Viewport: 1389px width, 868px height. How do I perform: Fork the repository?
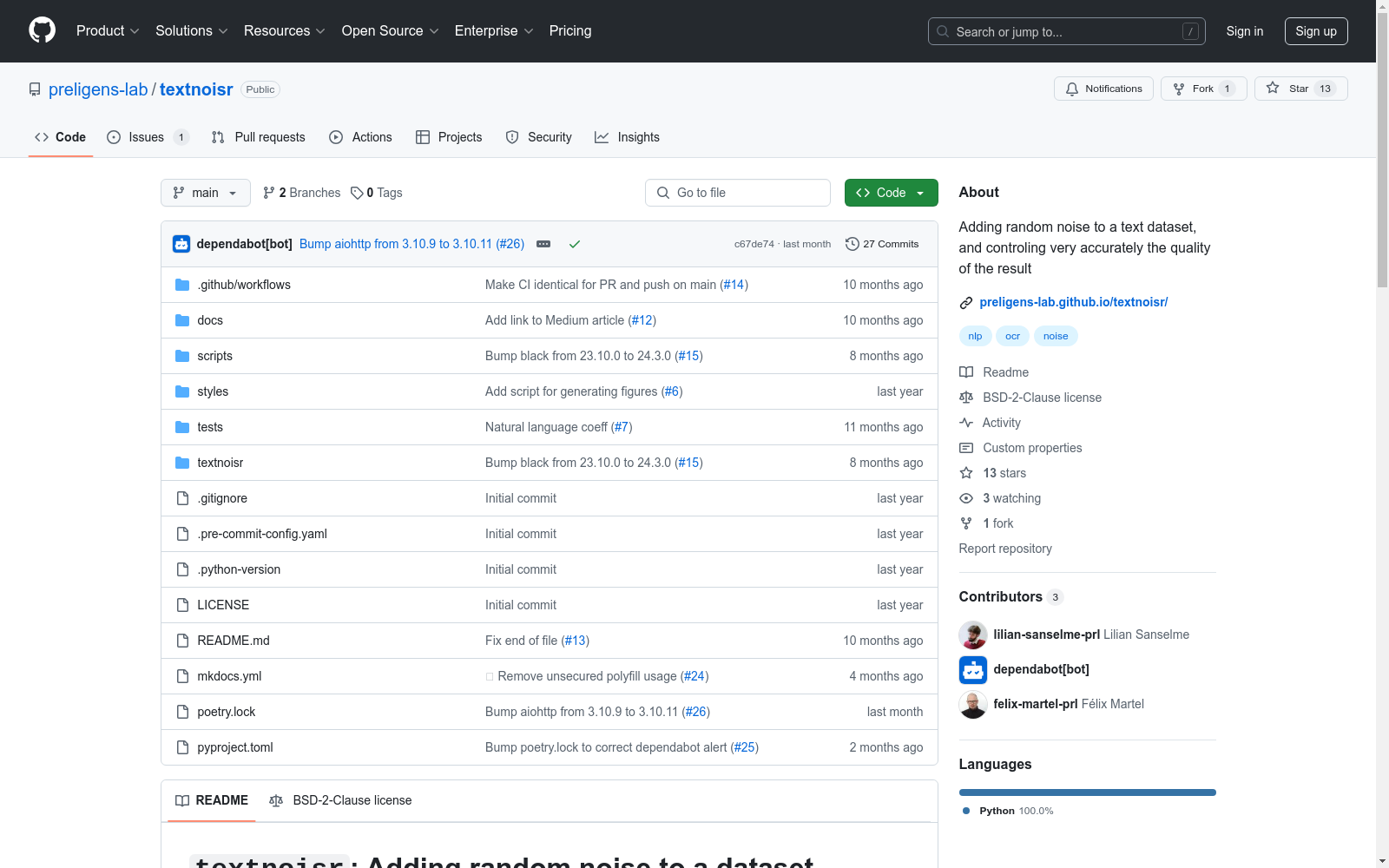[1203, 89]
